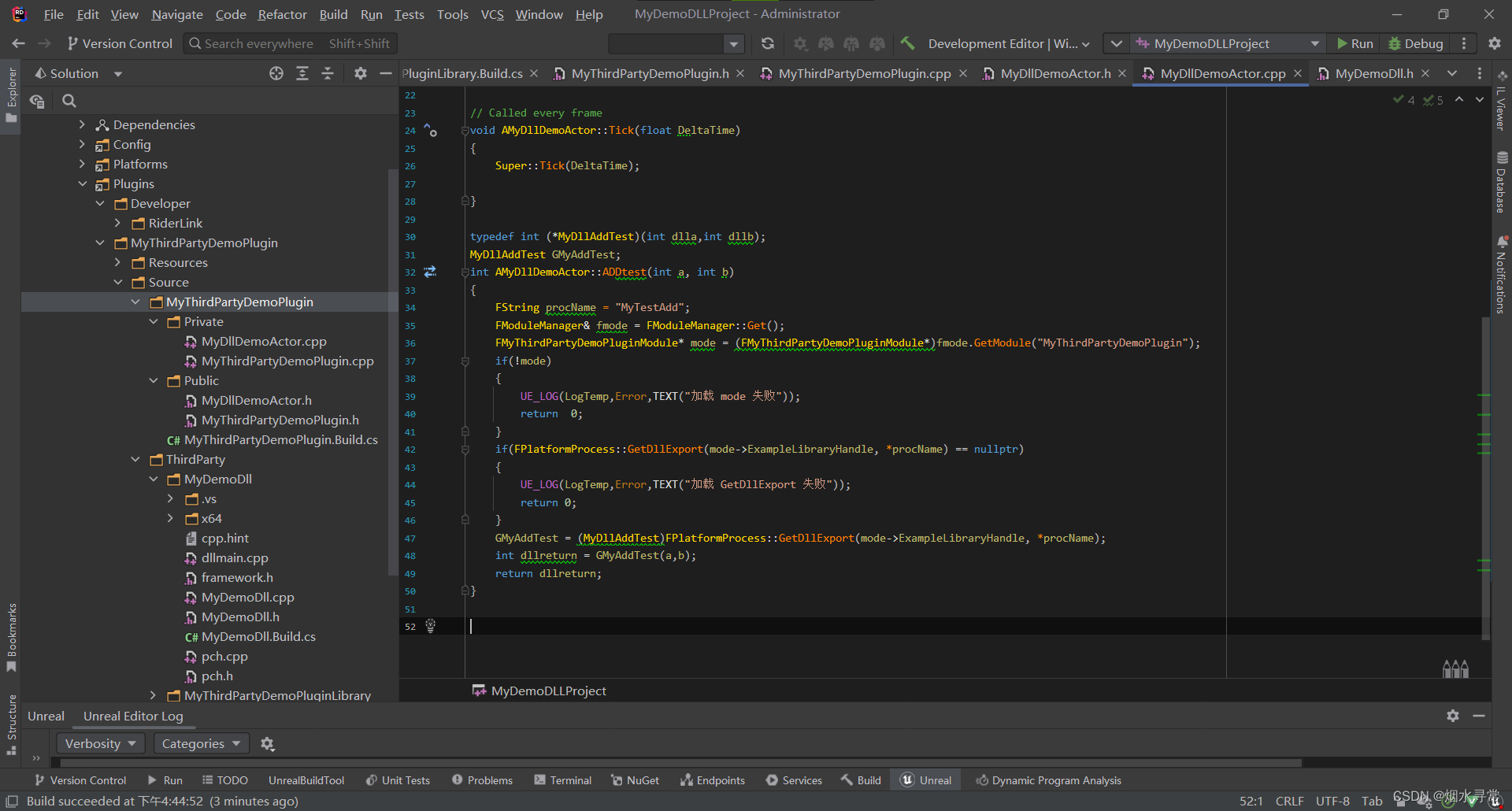Click the search magnifier in Solution explorer

pos(69,101)
